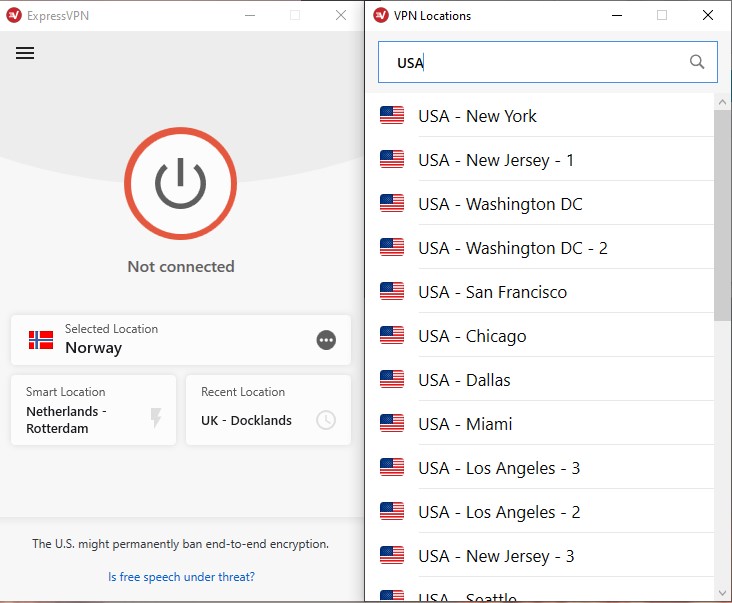
Task: Click the ExpressVPN logo in the main window title bar
Action: (x=14, y=15)
